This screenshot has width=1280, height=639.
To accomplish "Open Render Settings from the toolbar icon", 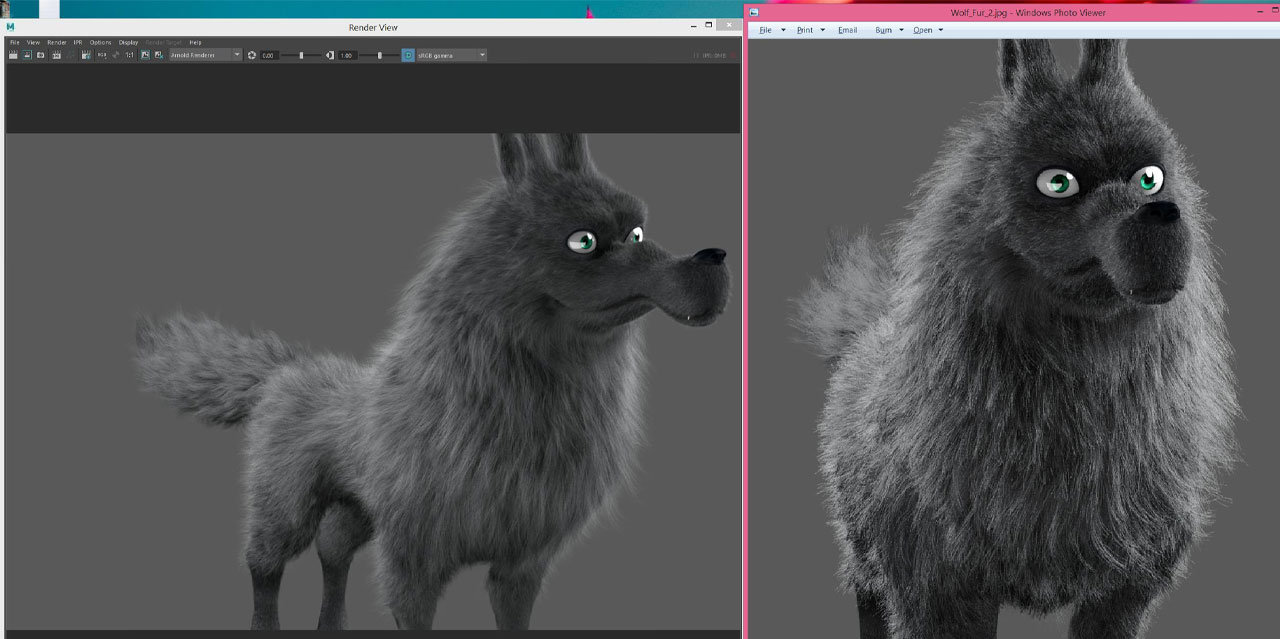I will pos(87,55).
